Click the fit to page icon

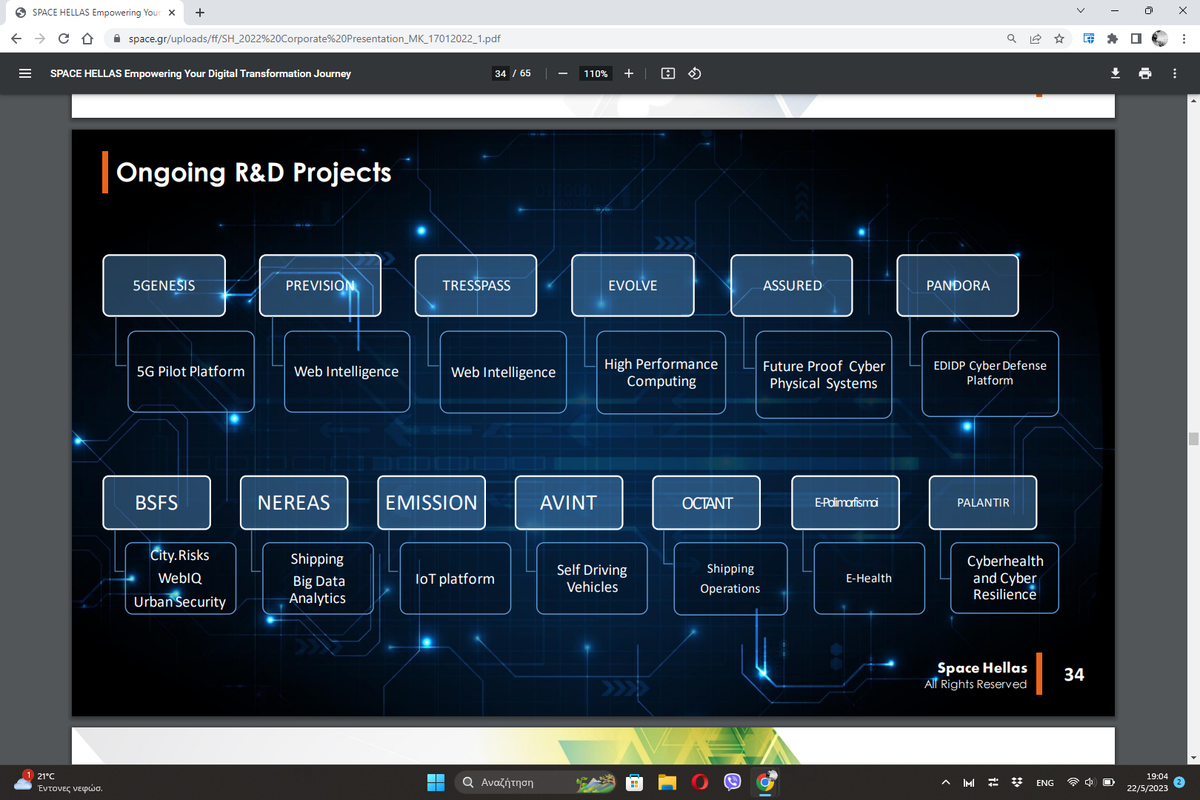point(668,73)
